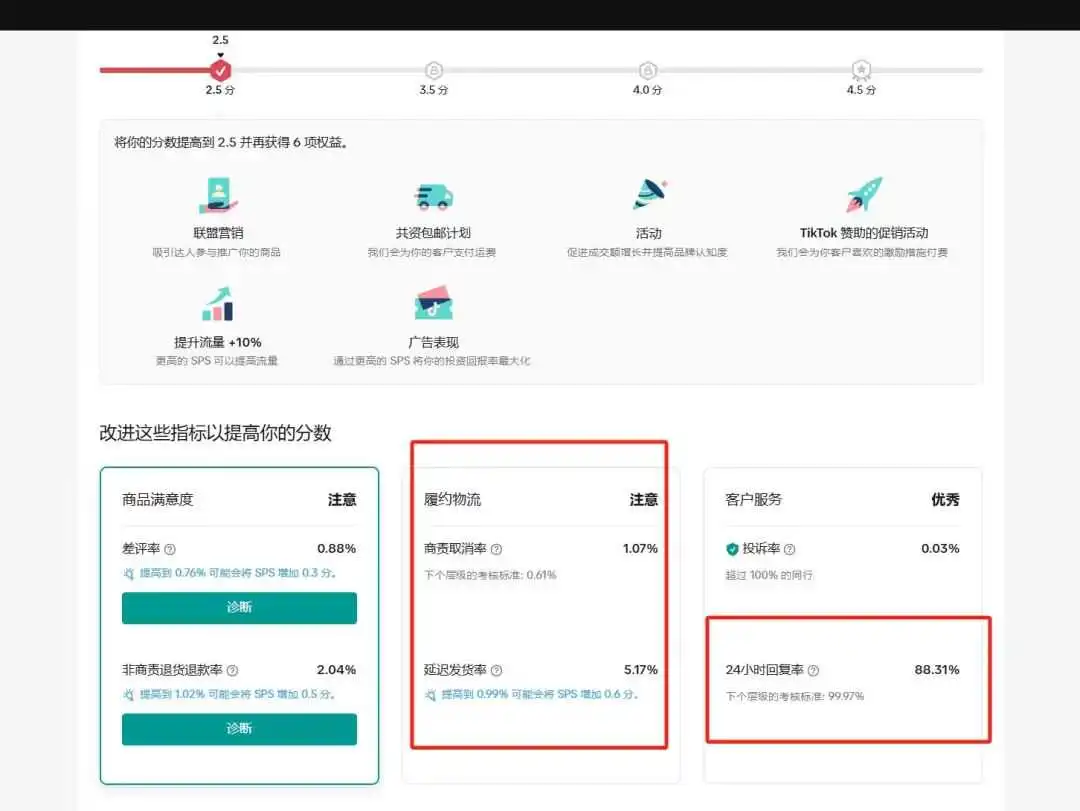Click the 活动 party popper icon
Screen dimensions: 1080x811
click(650, 194)
